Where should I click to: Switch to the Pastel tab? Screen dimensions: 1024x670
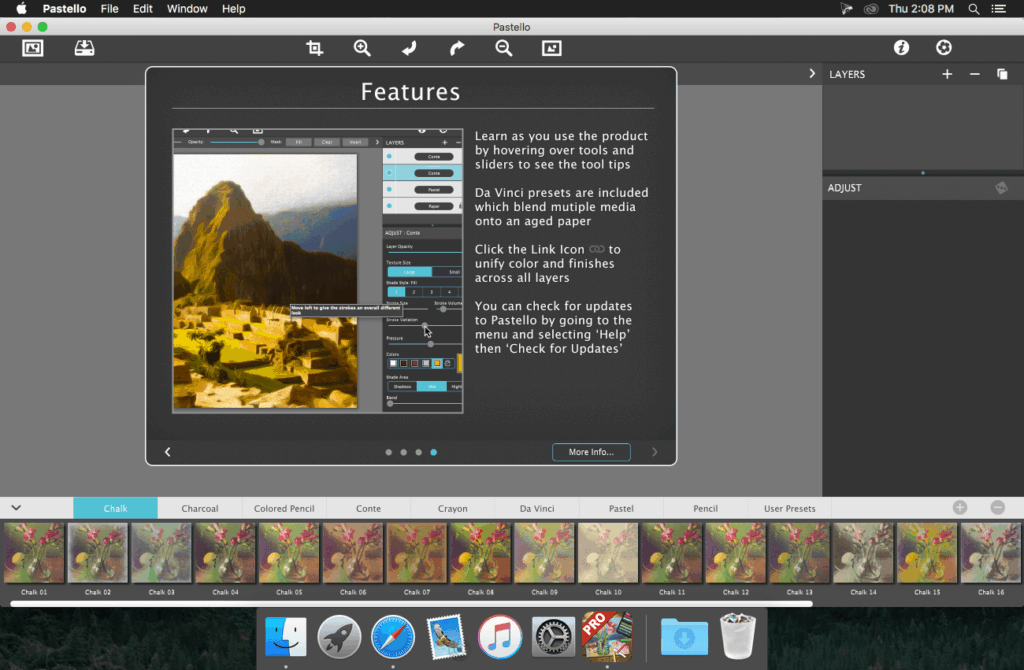coord(621,508)
